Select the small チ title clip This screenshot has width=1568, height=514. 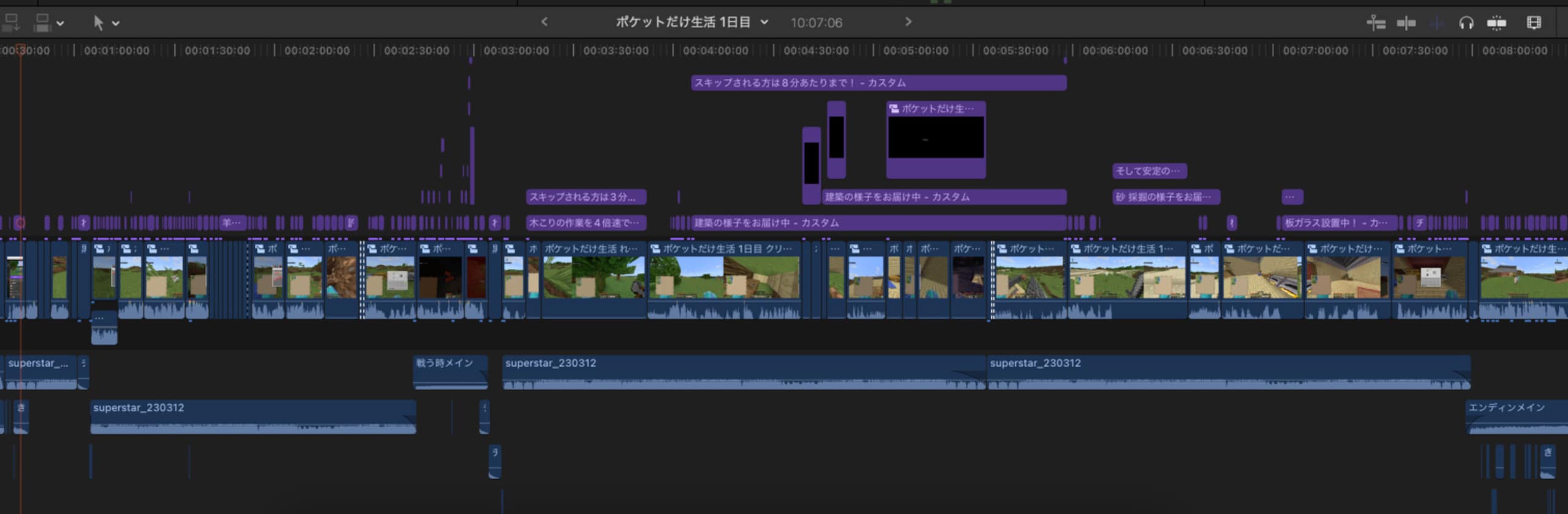pyautogui.click(x=1419, y=223)
